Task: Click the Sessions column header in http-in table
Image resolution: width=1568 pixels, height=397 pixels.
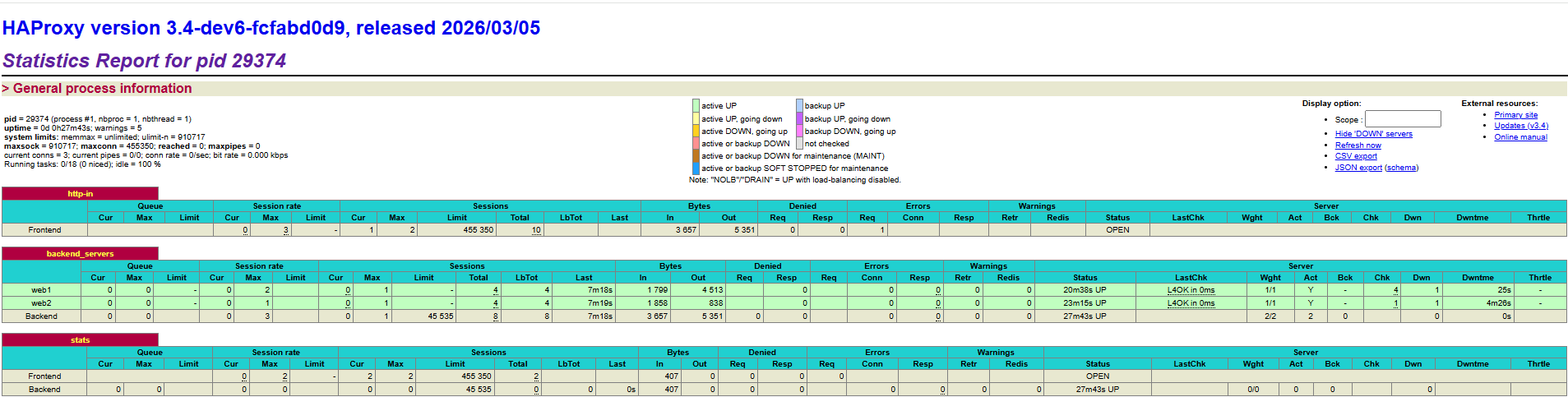Action: [x=490, y=206]
